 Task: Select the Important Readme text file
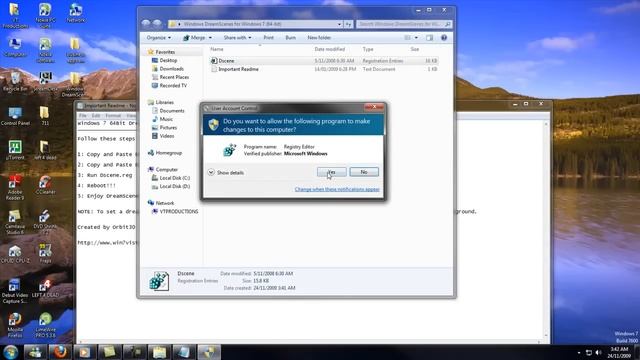pyautogui.click(x=324, y=69)
